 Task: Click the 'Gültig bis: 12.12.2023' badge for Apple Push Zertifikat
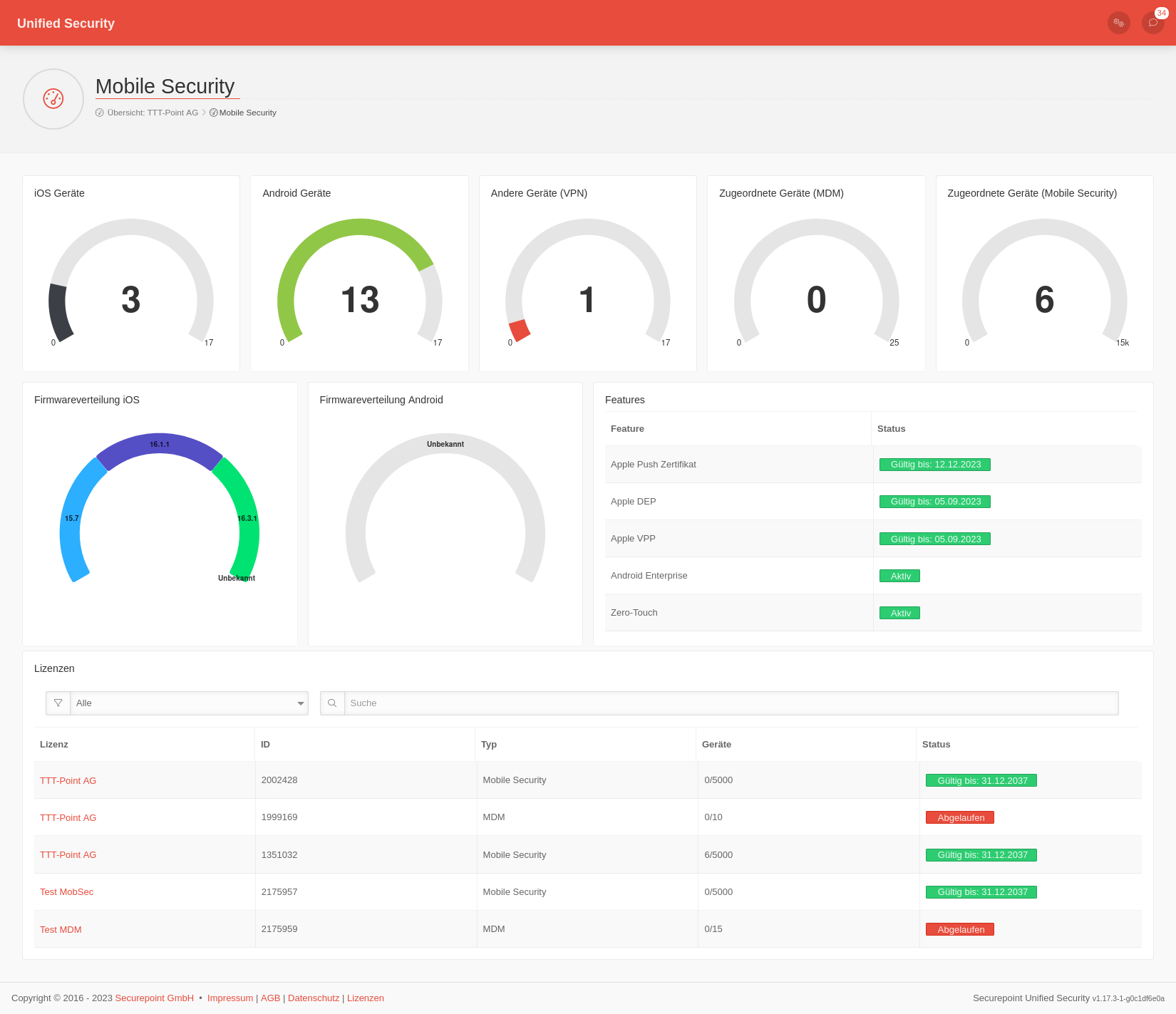(x=935, y=464)
